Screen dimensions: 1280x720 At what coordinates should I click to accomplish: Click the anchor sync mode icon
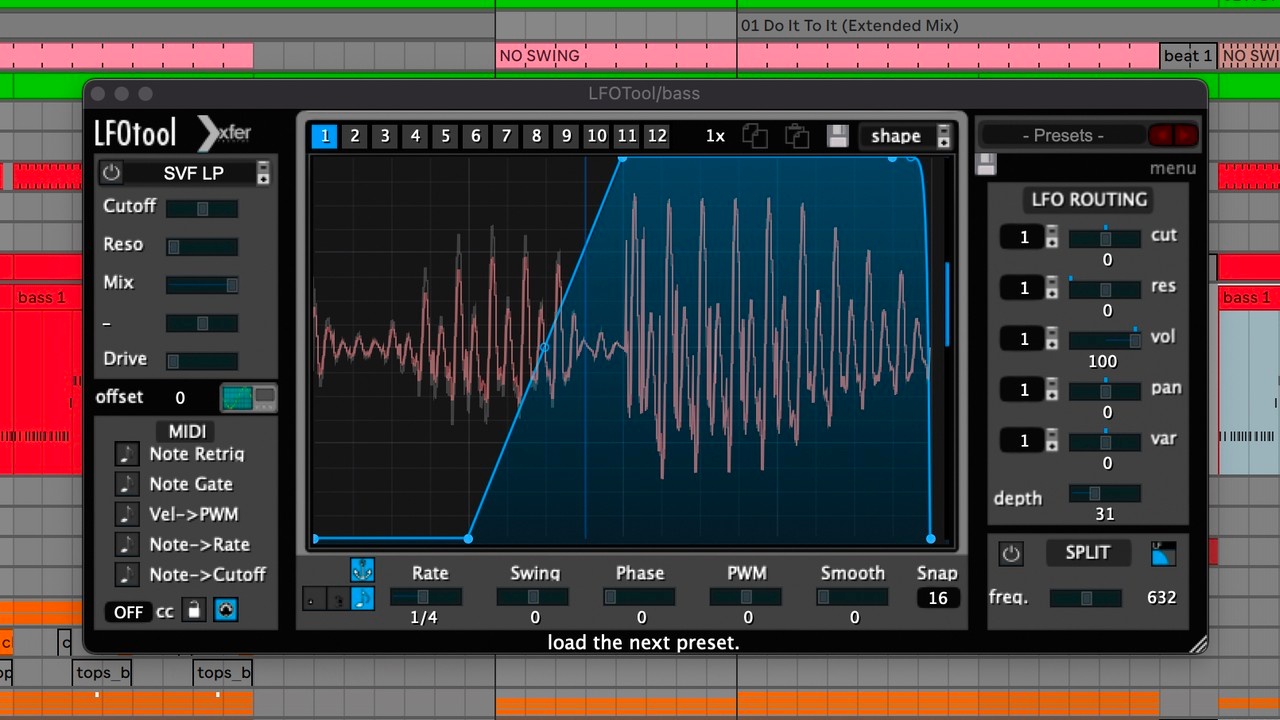pos(362,570)
